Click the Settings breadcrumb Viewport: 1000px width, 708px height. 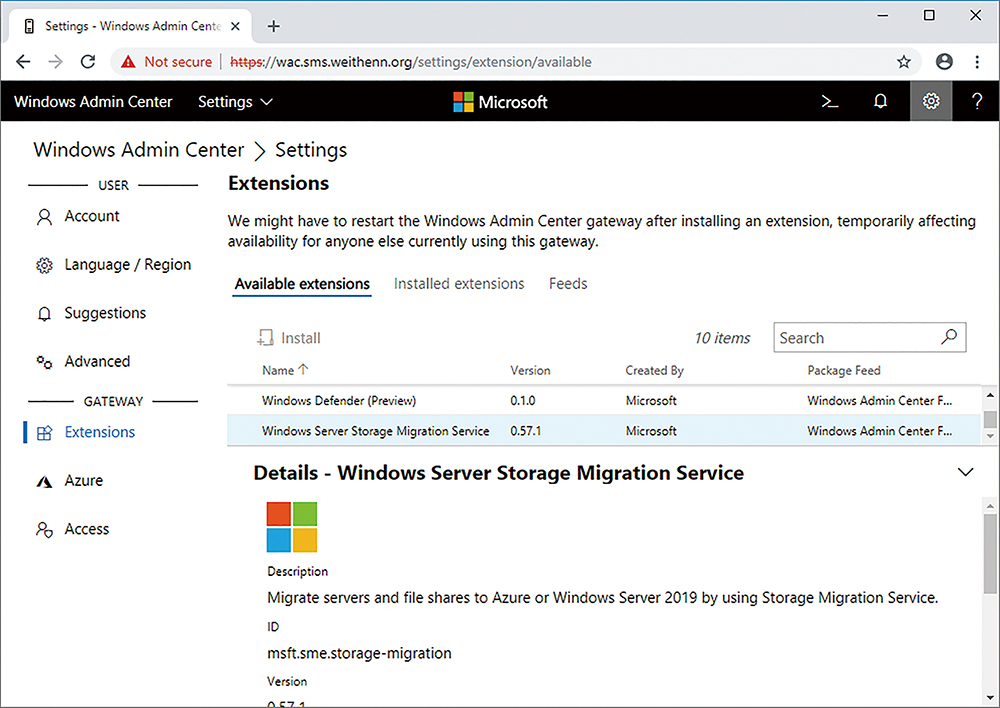tap(311, 150)
